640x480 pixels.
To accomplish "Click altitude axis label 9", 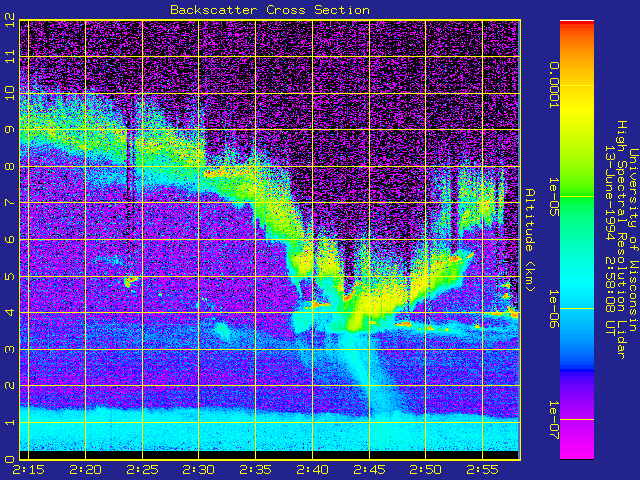I will 10,130.
